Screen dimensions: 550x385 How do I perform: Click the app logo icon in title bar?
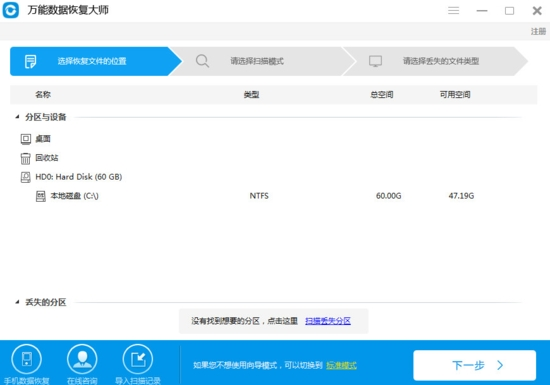(11, 10)
